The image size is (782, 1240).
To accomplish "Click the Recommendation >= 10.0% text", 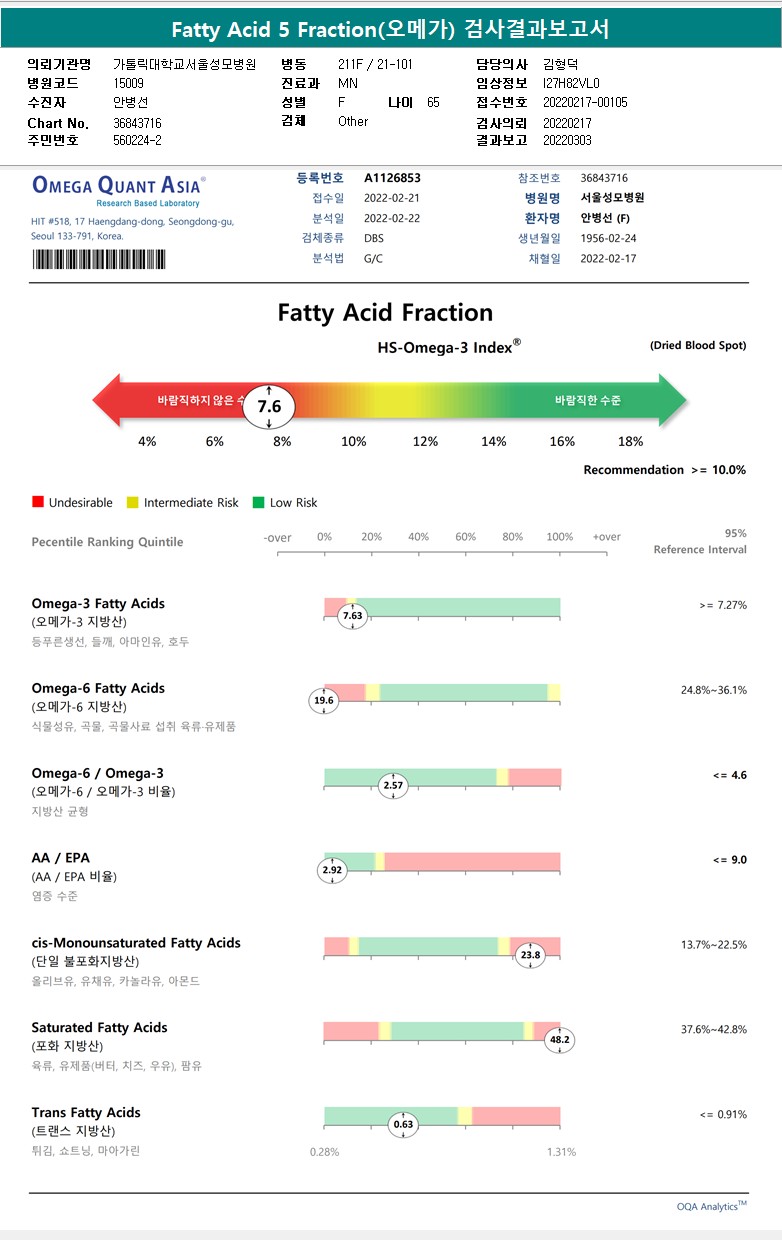I will 664,470.
